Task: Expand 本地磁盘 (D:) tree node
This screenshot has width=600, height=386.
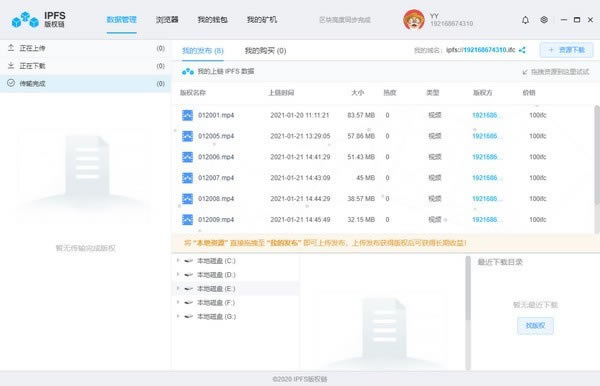Action: (178, 275)
